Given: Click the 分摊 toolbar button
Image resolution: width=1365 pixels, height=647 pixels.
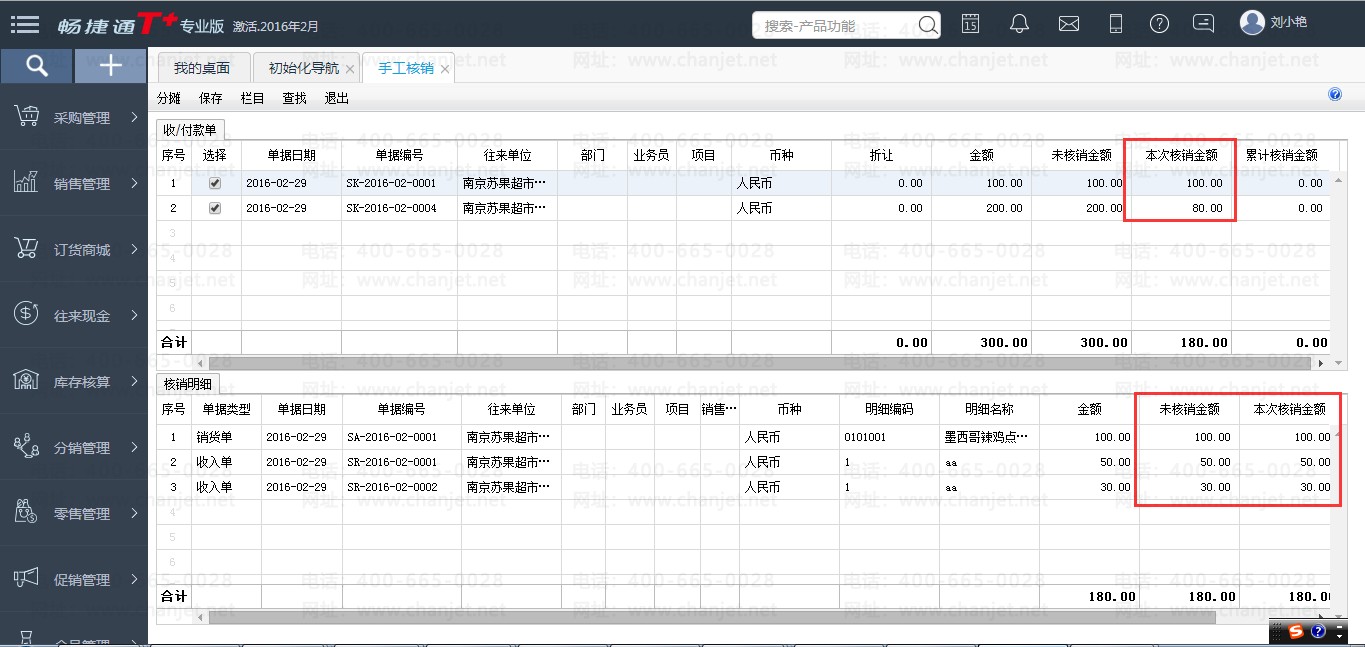Looking at the screenshot, I should [x=169, y=98].
